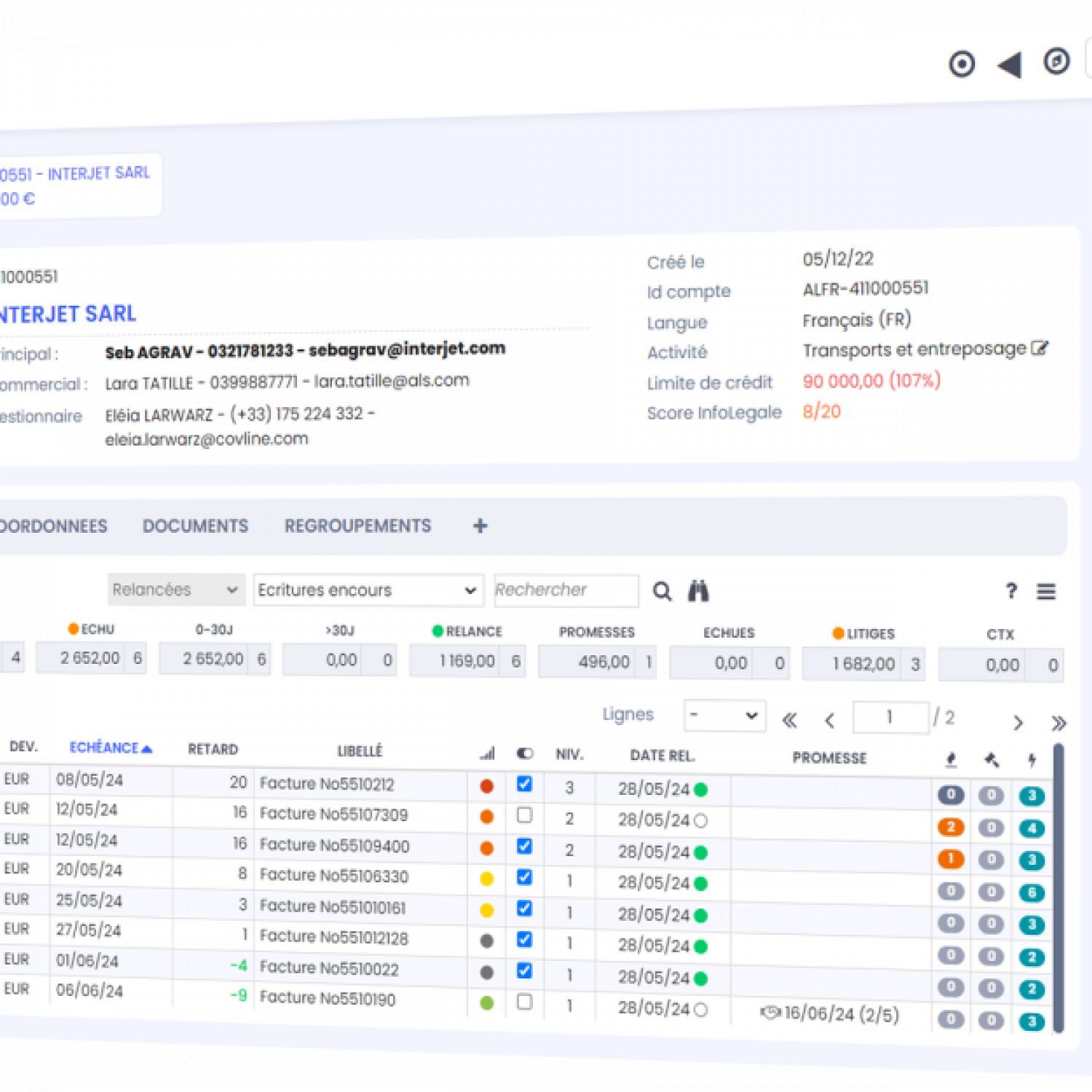This screenshot has width=1092, height=1092.
Task: Open help with the question mark icon
Action: click(x=1011, y=591)
